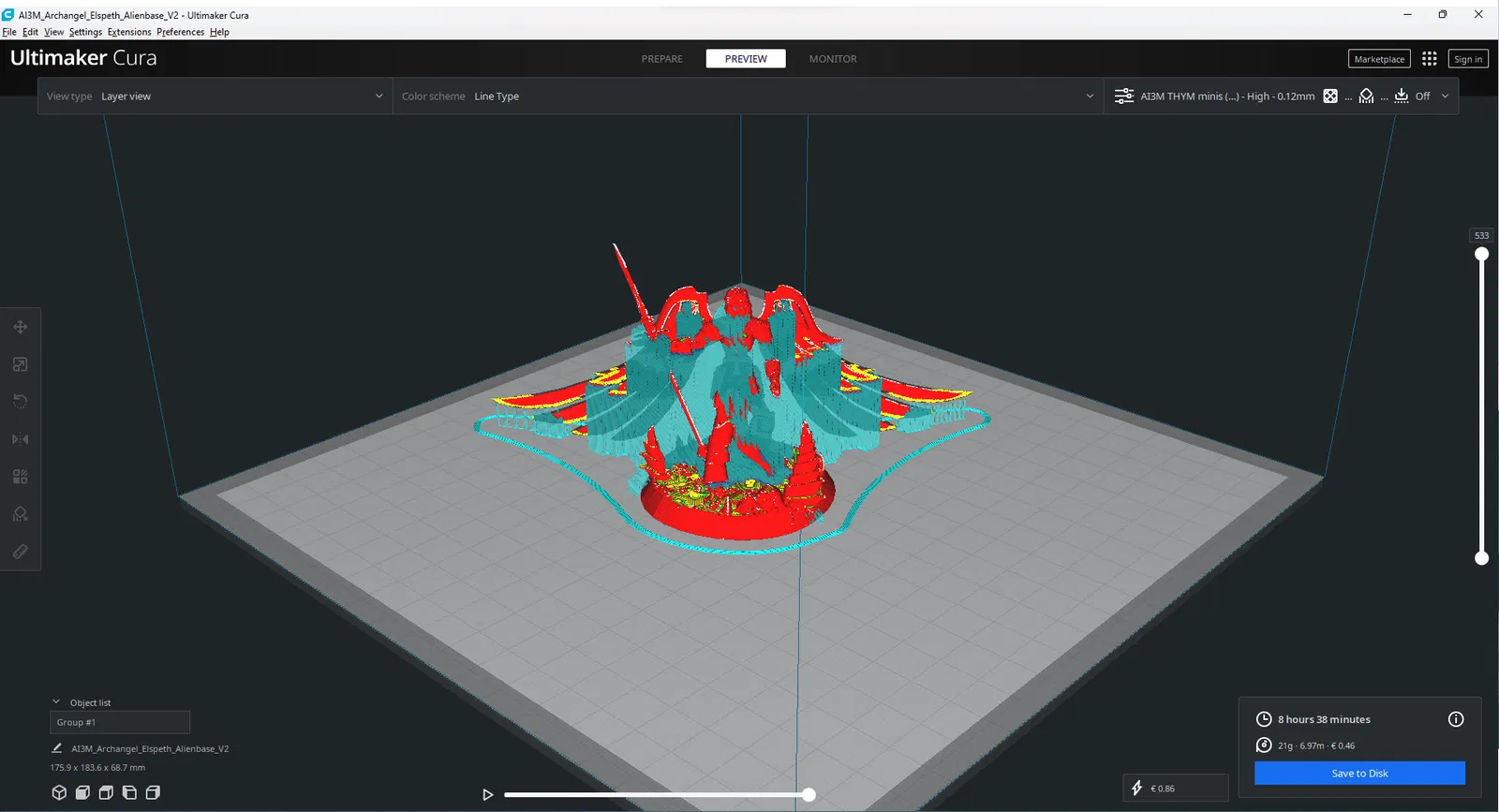
Task: Select the Scale tool in the left toolbar
Action: click(20, 364)
